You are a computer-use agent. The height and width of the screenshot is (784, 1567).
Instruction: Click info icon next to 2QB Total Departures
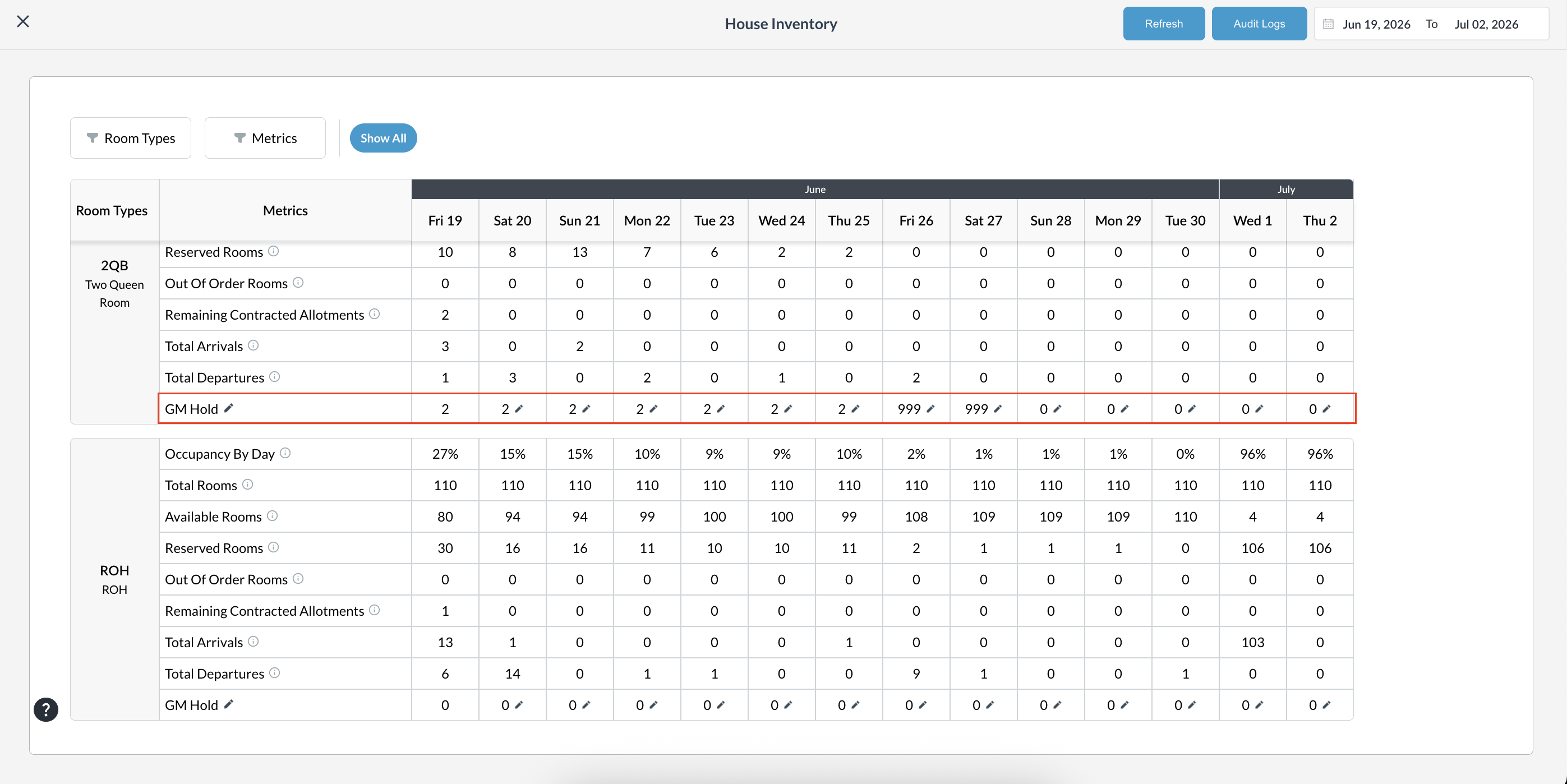click(275, 376)
